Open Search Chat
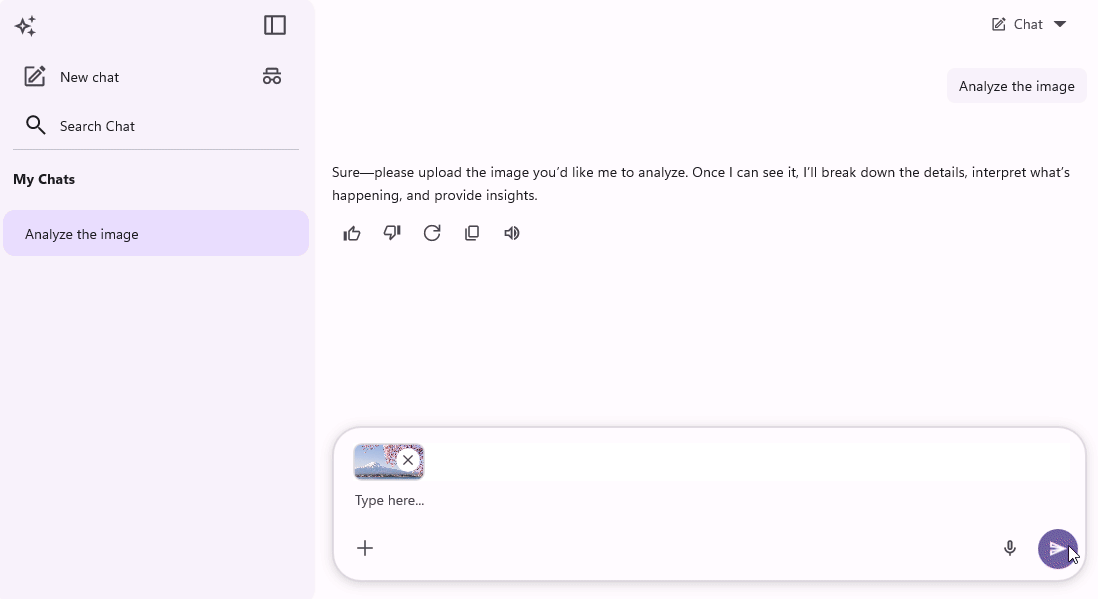This screenshot has width=1098, height=599. [80, 125]
